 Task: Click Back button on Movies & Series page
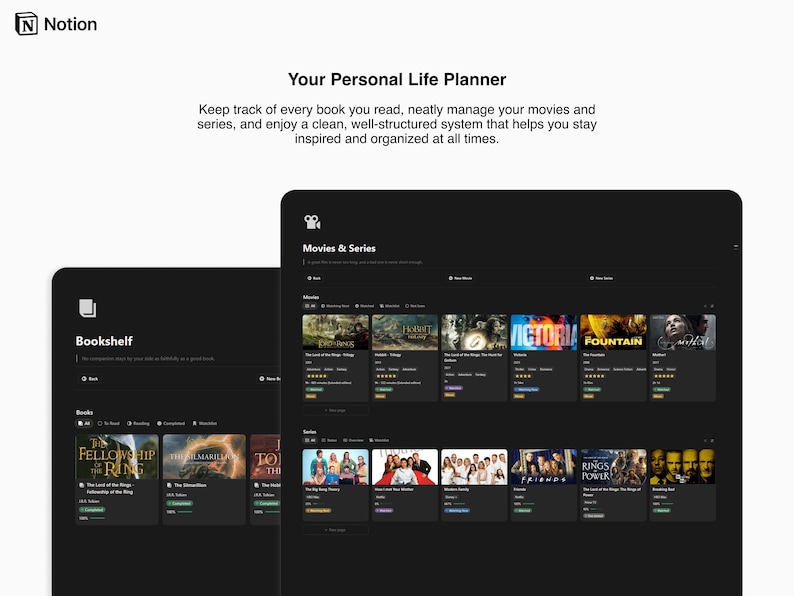(x=314, y=278)
